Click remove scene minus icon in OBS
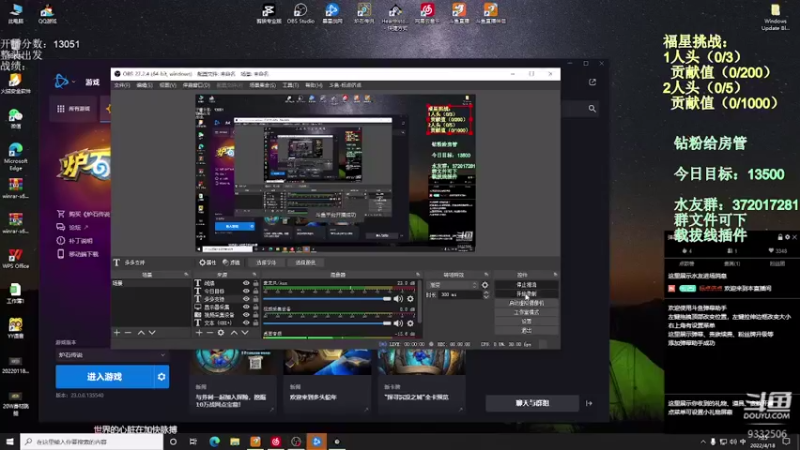The height and width of the screenshot is (450, 800). (x=128, y=333)
